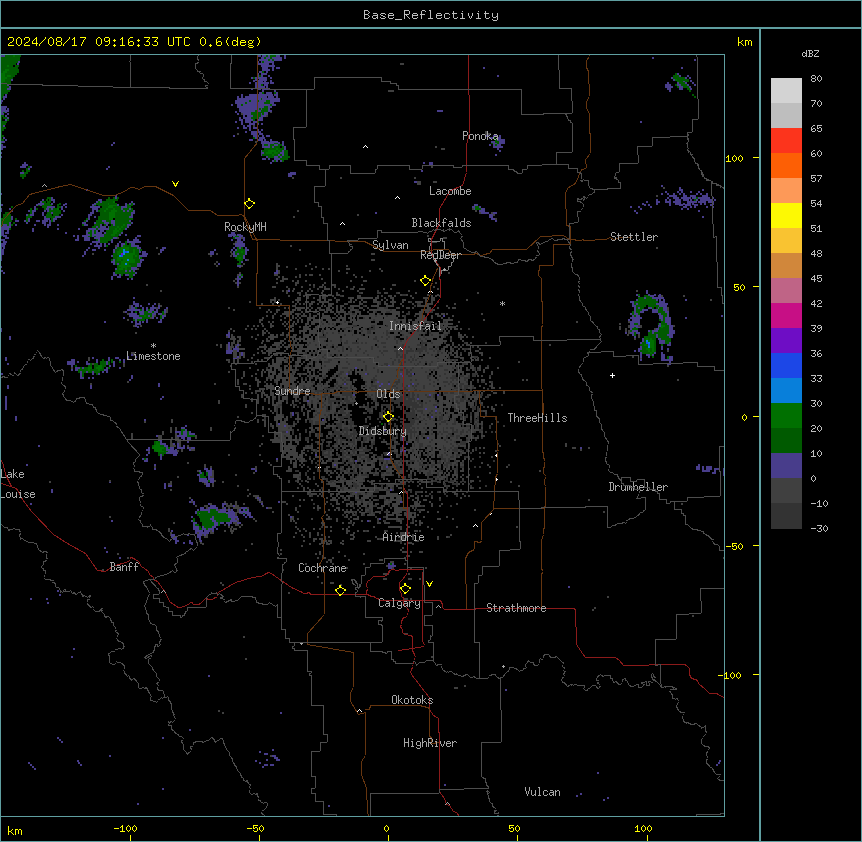Select the 50 tick label on the horizontal axis
This screenshot has width=862, height=842.
514,828
